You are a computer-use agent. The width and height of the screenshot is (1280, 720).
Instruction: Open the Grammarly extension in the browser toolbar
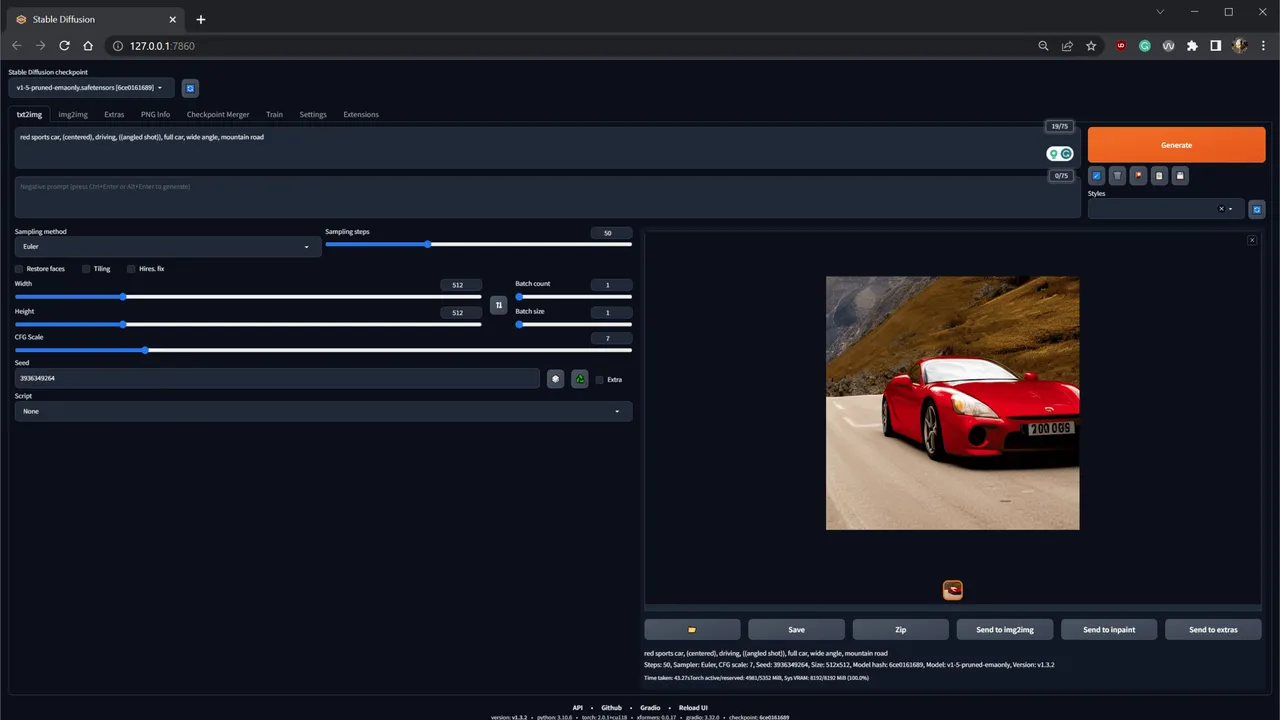1145,46
